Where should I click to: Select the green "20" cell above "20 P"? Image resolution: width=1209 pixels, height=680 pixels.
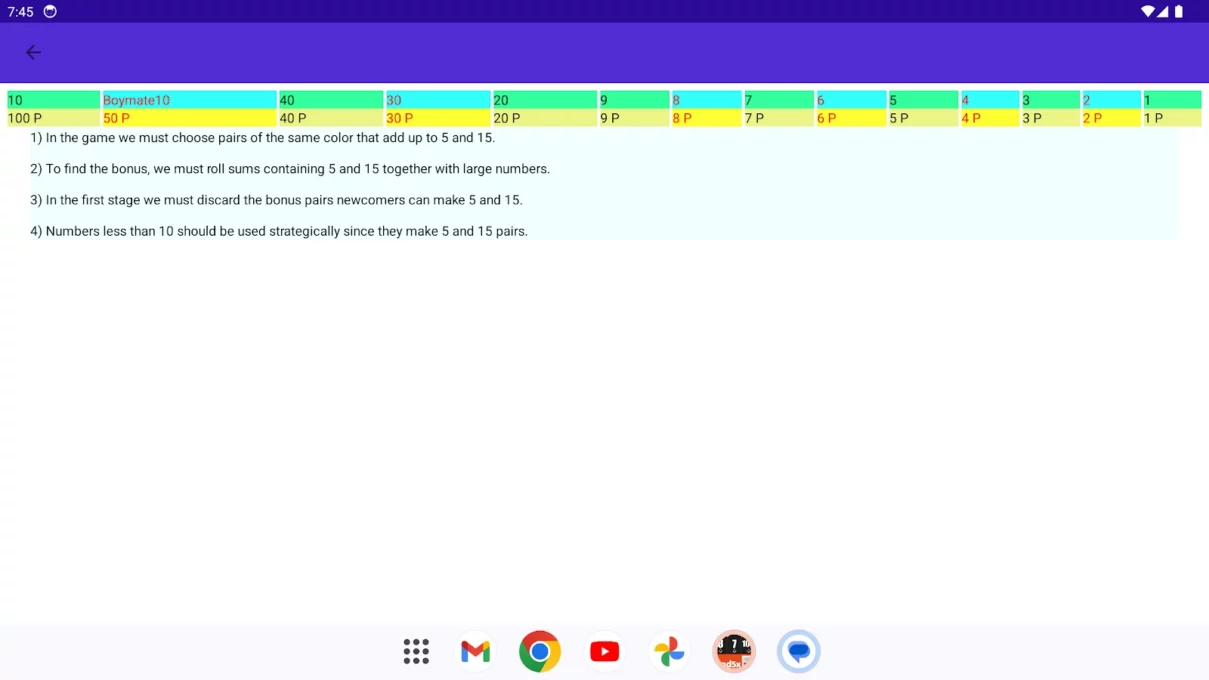[x=545, y=100]
